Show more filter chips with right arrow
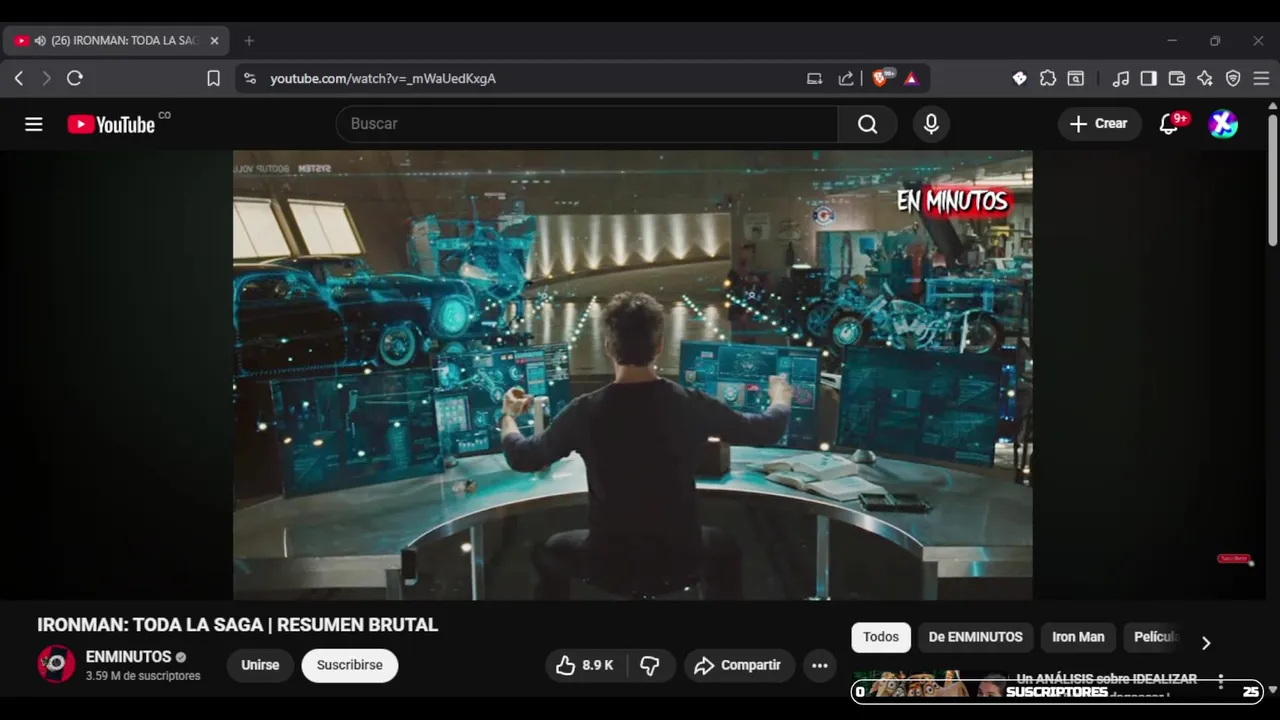Image resolution: width=1280 pixels, height=720 pixels. (1205, 643)
